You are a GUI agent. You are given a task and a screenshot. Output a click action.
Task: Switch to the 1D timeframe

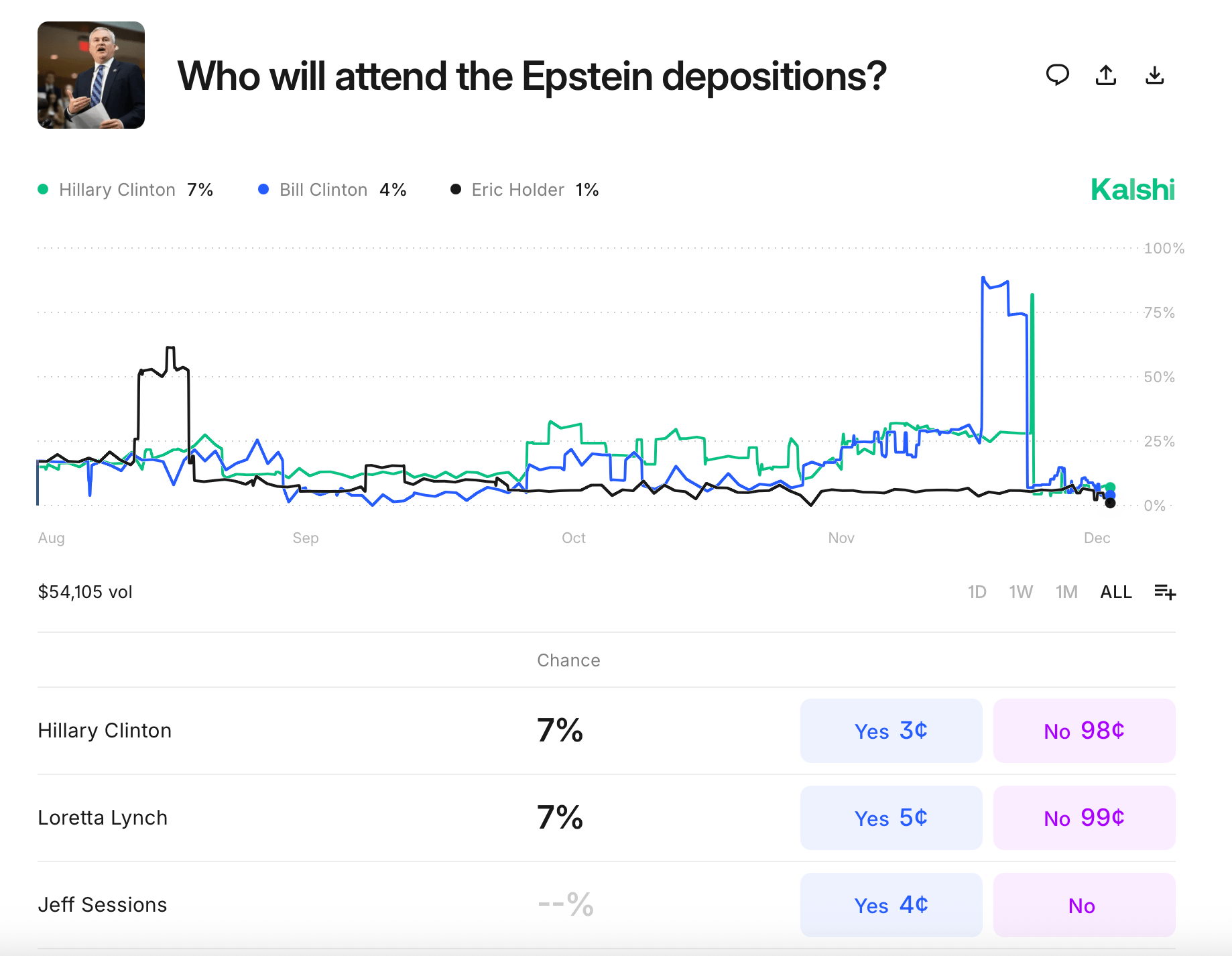(977, 592)
